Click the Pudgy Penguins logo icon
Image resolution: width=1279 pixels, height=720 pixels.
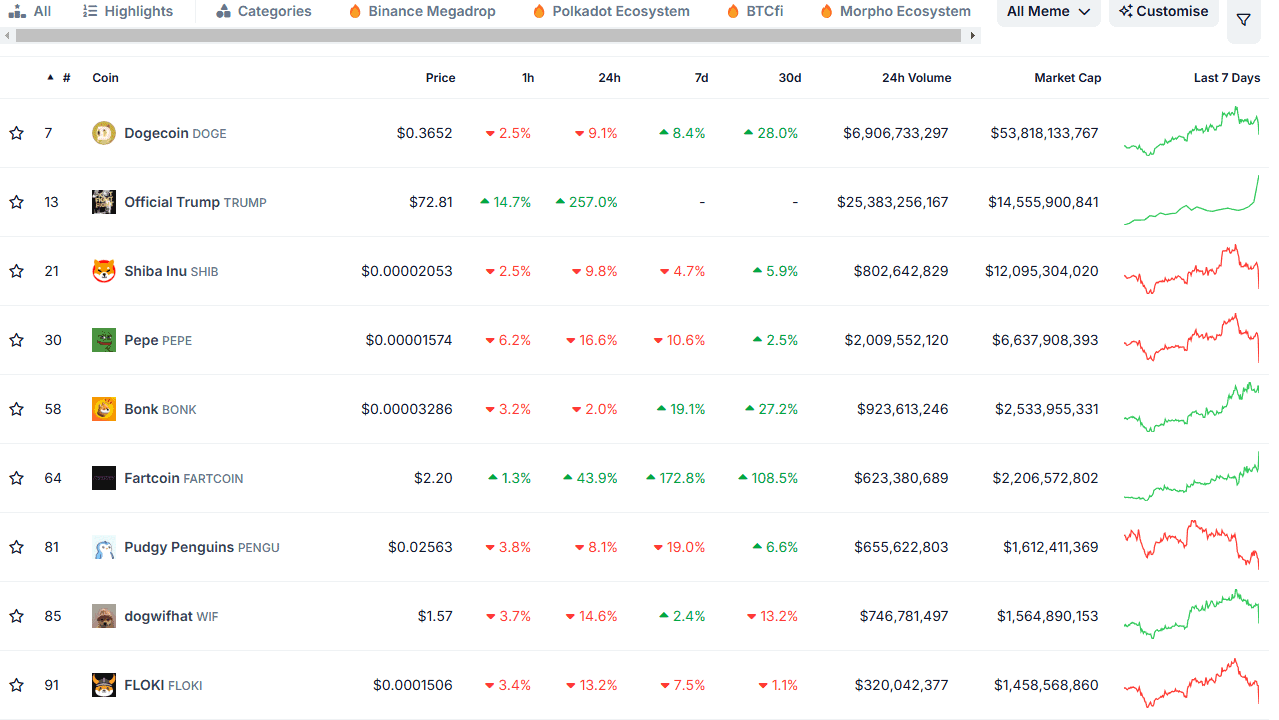pos(104,547)
